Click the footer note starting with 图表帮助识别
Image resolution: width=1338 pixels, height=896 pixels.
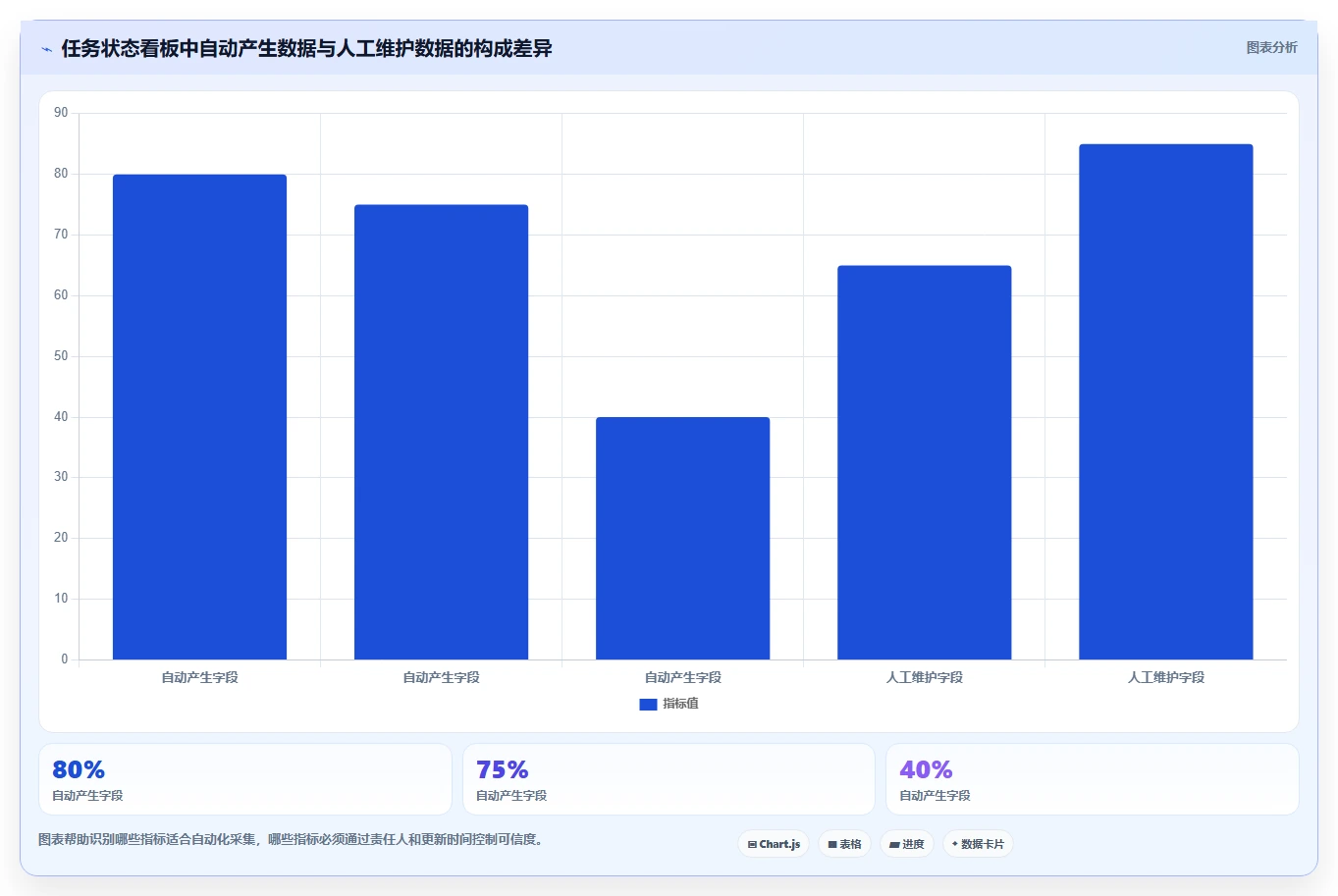click(x=292, y=839)
